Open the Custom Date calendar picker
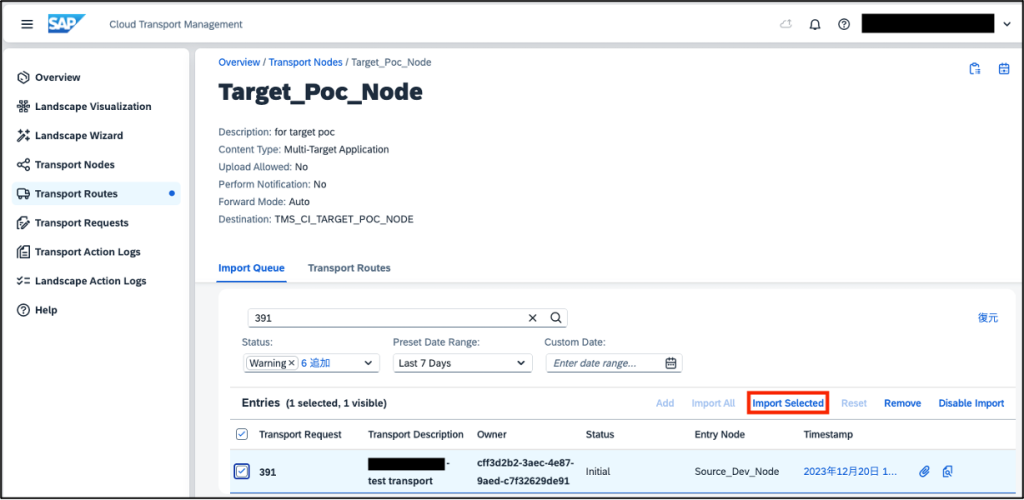 671,363
